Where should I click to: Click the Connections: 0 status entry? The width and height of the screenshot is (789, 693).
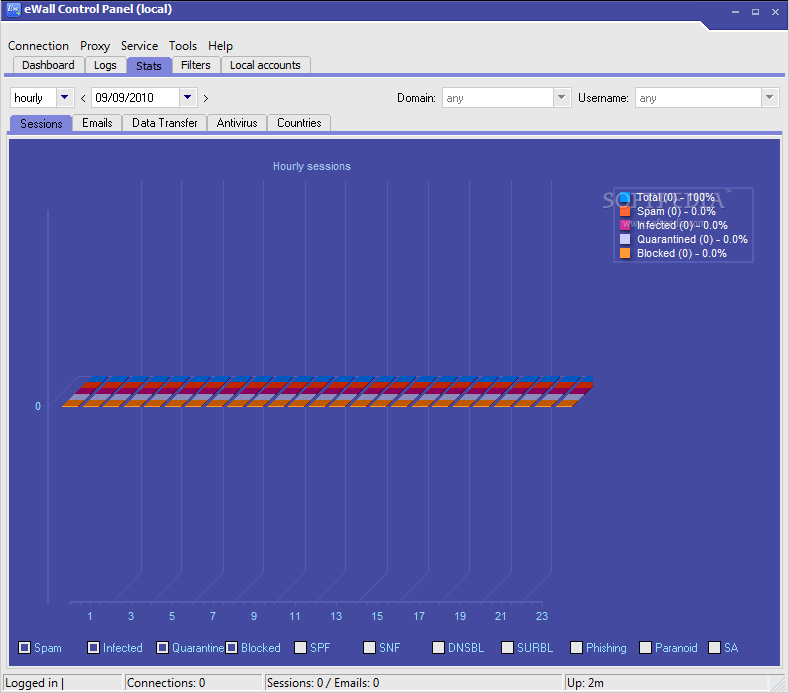193,682
